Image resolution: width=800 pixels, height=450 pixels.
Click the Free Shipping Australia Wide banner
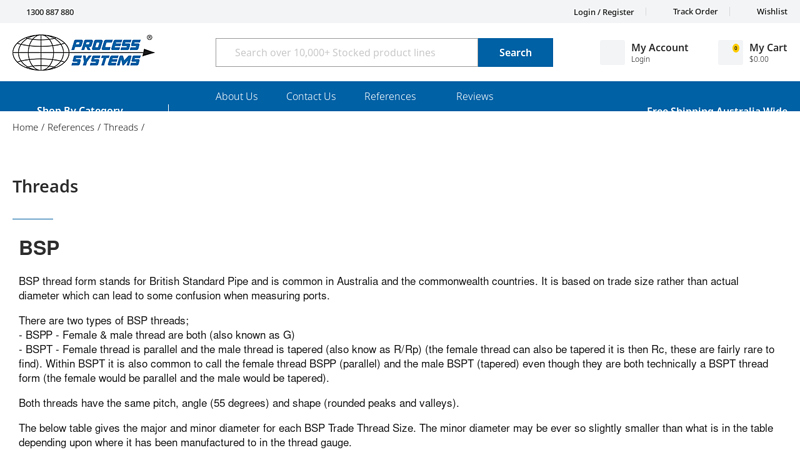(716, 109)
